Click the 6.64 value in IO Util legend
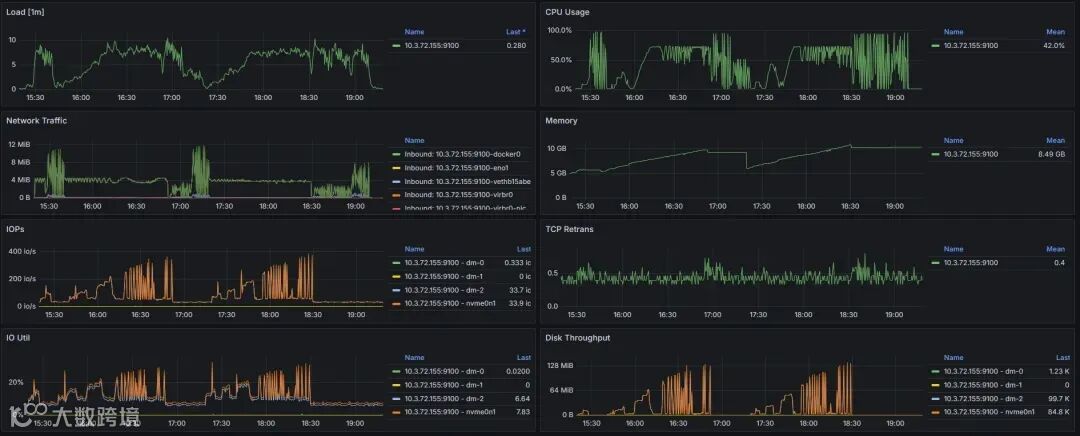 coord(523,399)
